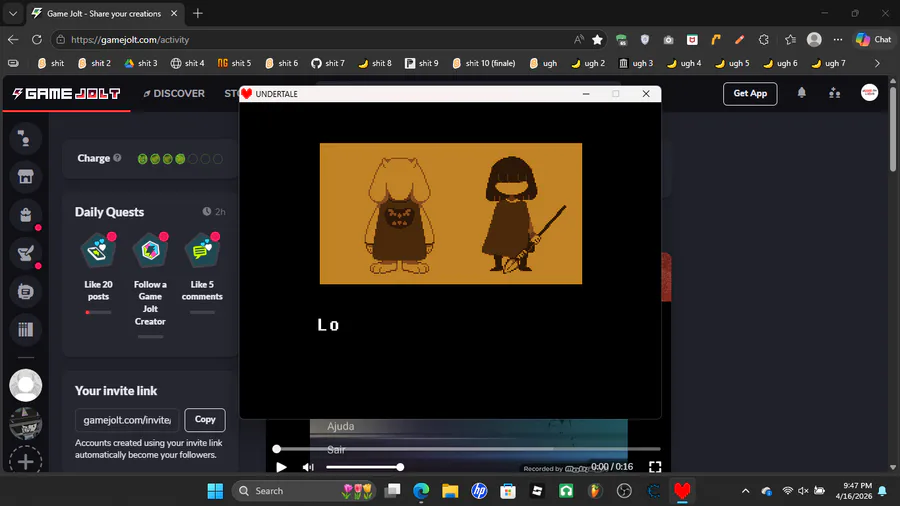This screenshot has width=900, height=506.
Task: Open the library icon in left sidebar
Action: (x=25, y=329)
